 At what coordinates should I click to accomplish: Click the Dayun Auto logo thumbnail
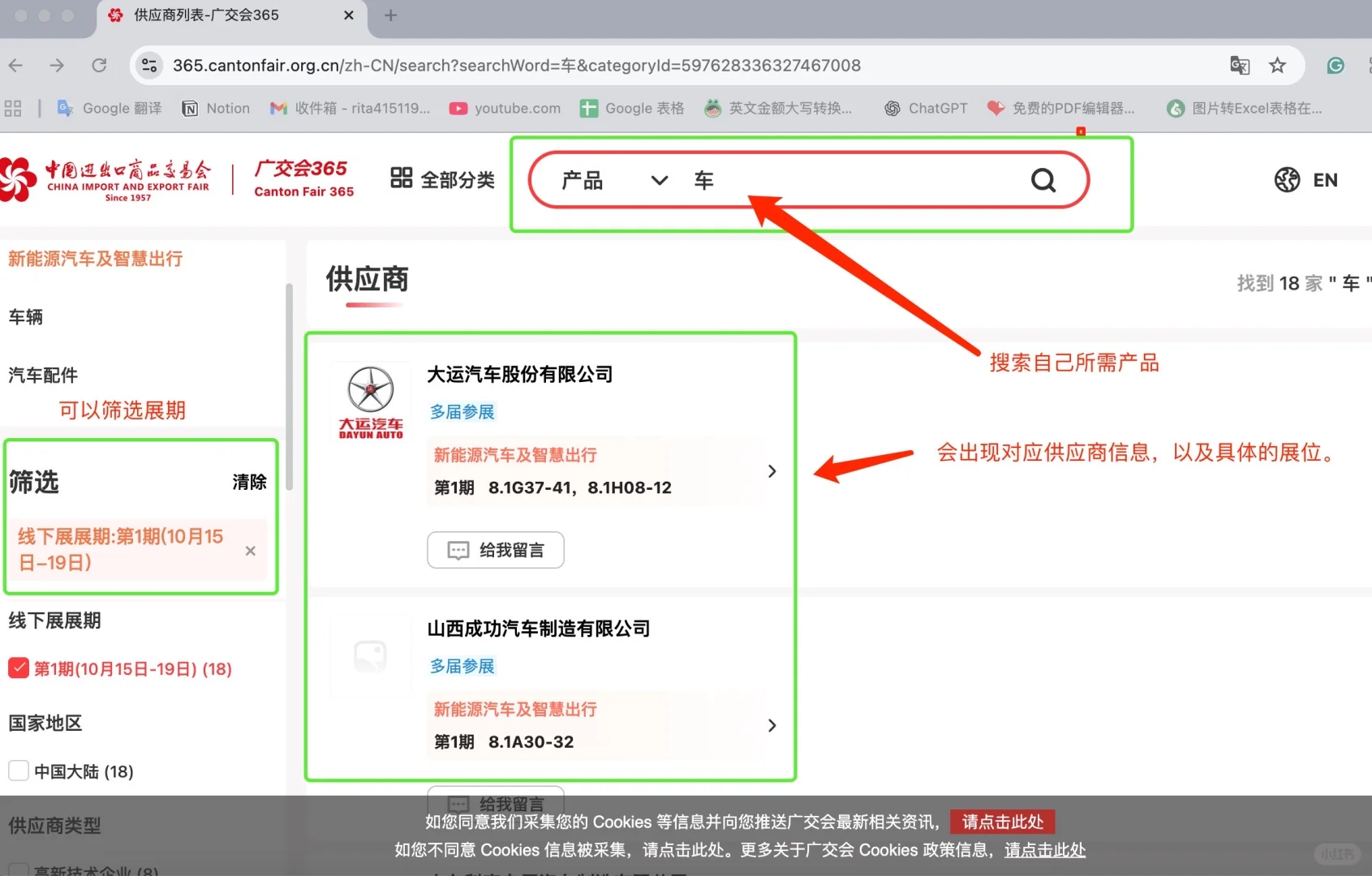click(371, 402)
